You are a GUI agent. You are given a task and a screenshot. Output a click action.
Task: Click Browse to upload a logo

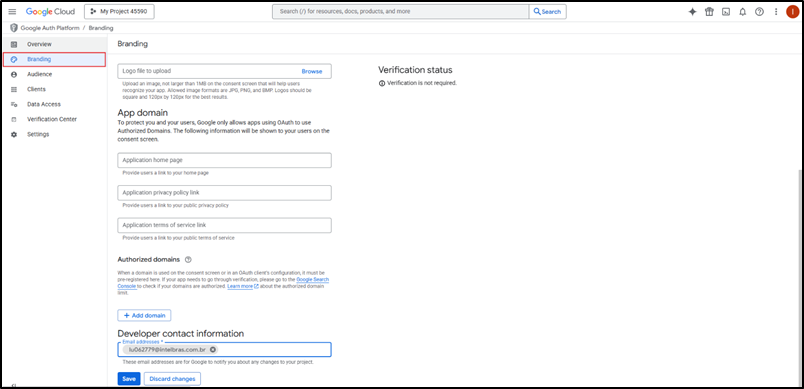tap(312, 71)
